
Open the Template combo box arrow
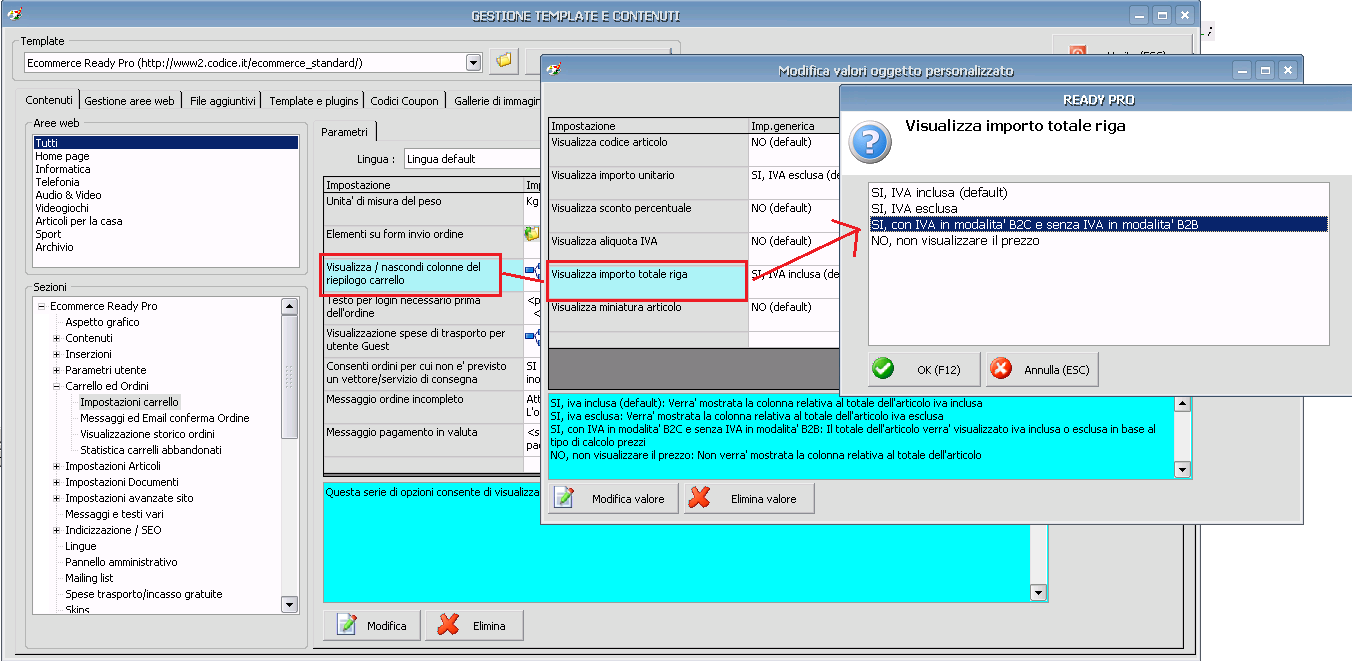click(474, 62)
